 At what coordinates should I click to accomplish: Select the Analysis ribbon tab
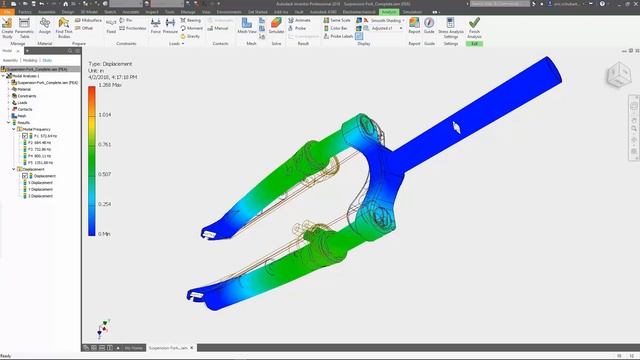click(389, 12)
